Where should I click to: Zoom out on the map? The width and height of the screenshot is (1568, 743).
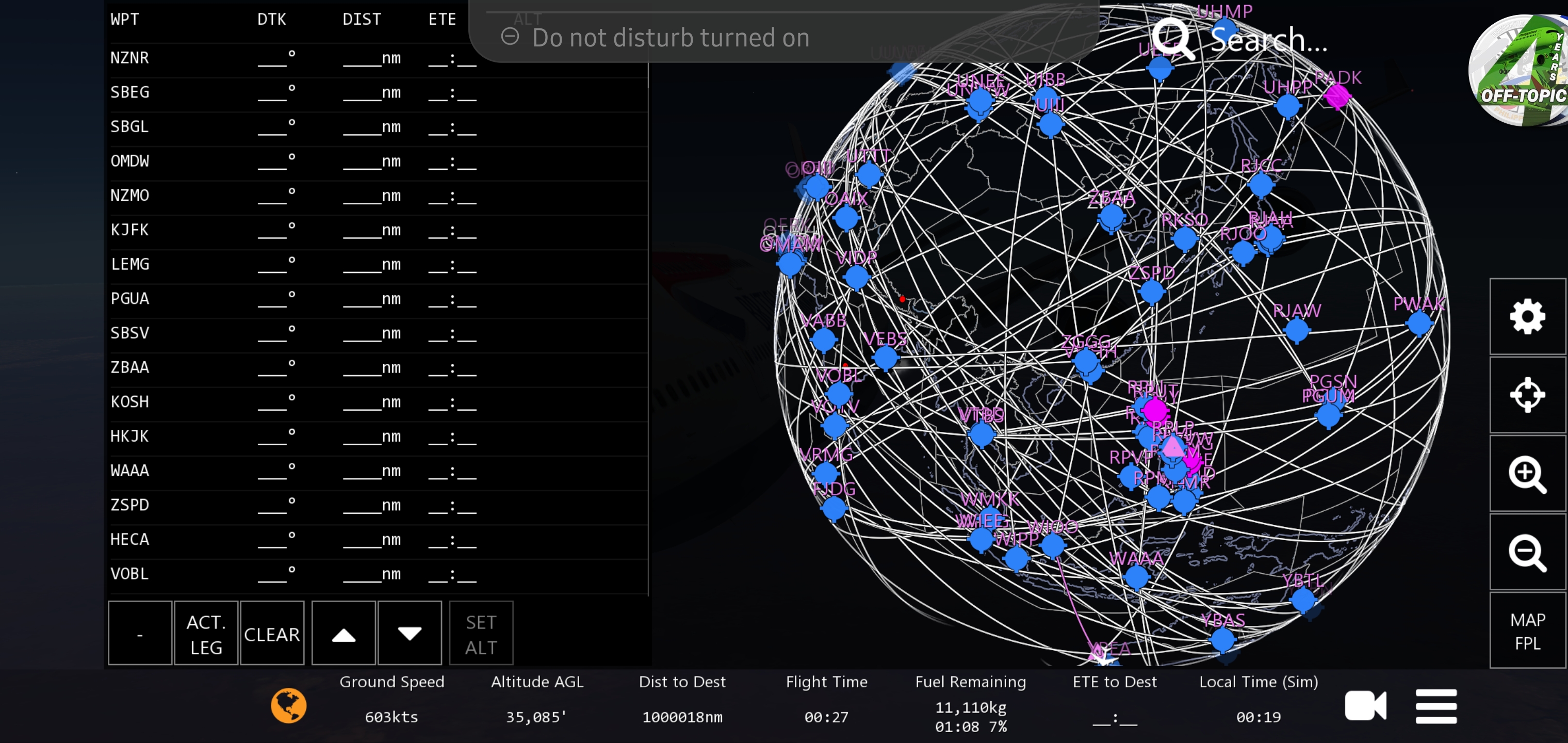[x=1527, y=552]
